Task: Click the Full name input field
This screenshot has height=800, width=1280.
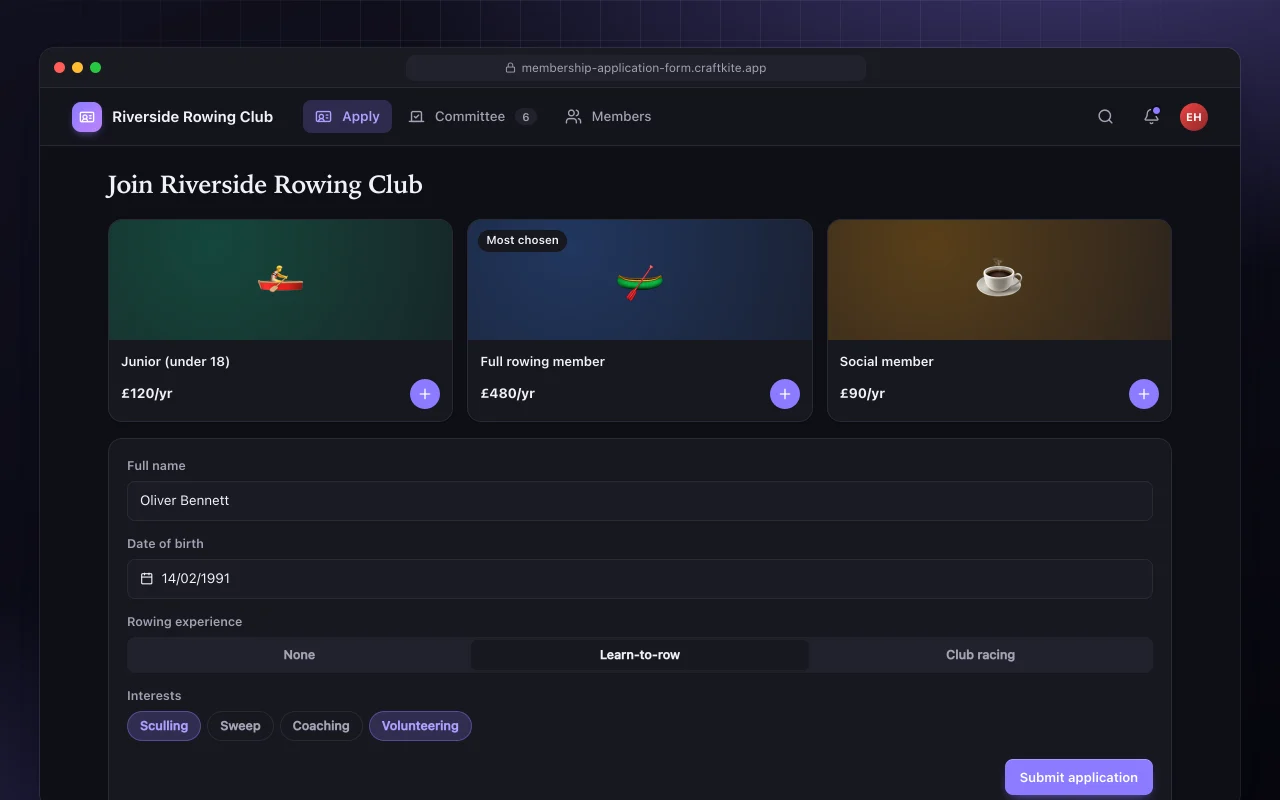Action: [640, 501]
